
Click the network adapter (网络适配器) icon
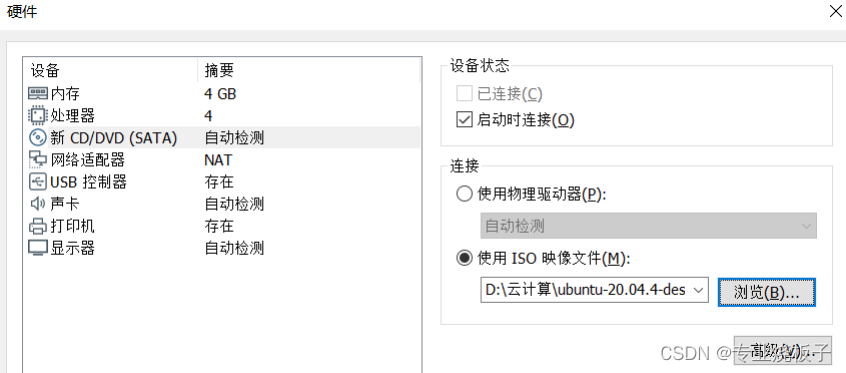38,160
